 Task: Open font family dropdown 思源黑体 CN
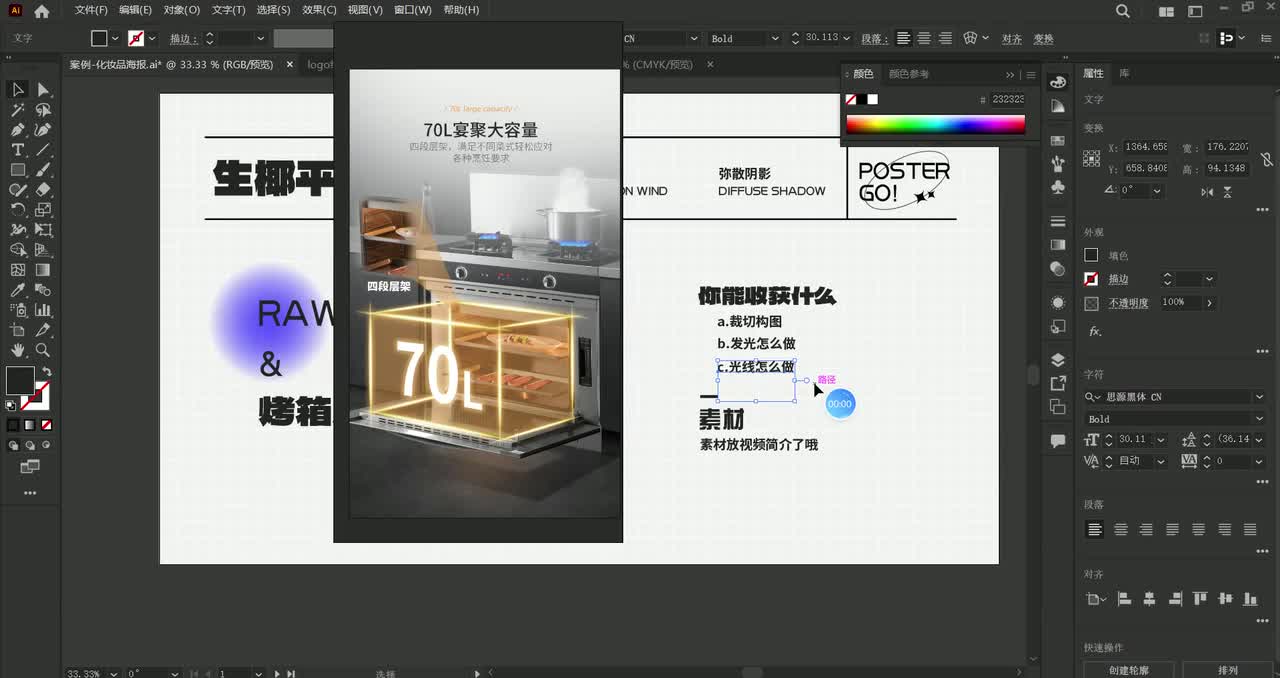(x=1259, y=397)
